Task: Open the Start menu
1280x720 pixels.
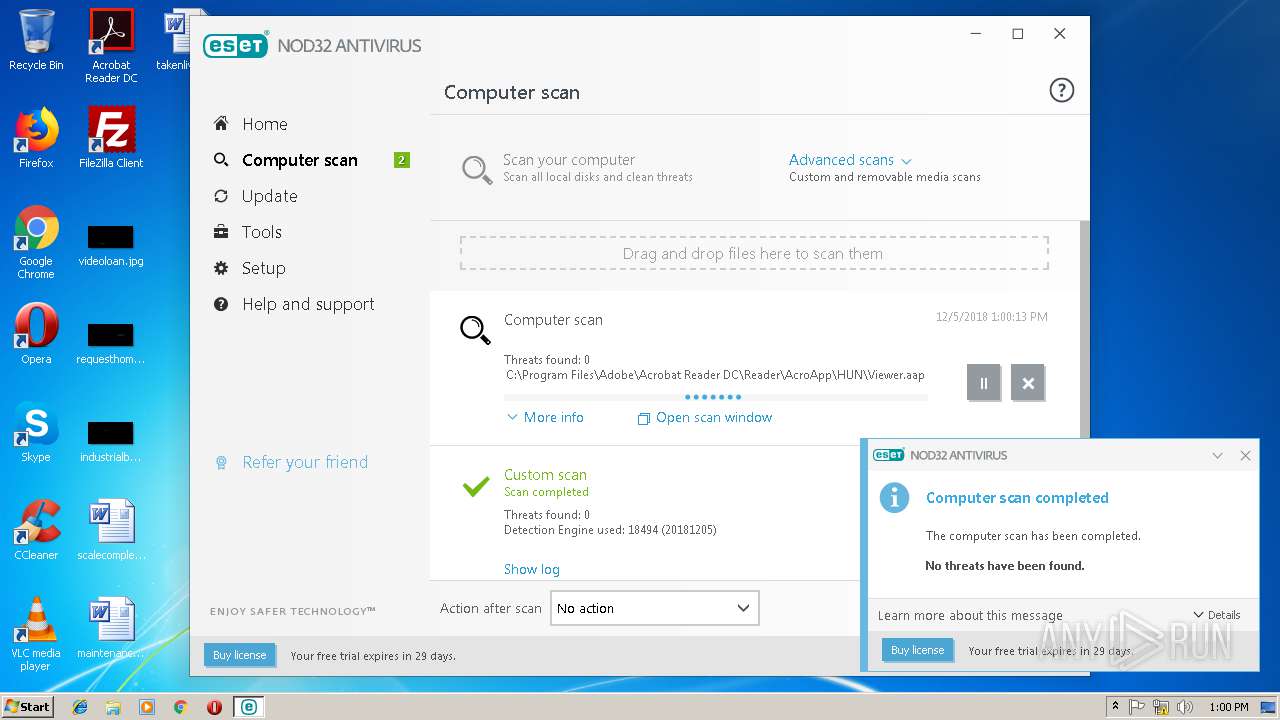Action: click(x=27, y=707)
